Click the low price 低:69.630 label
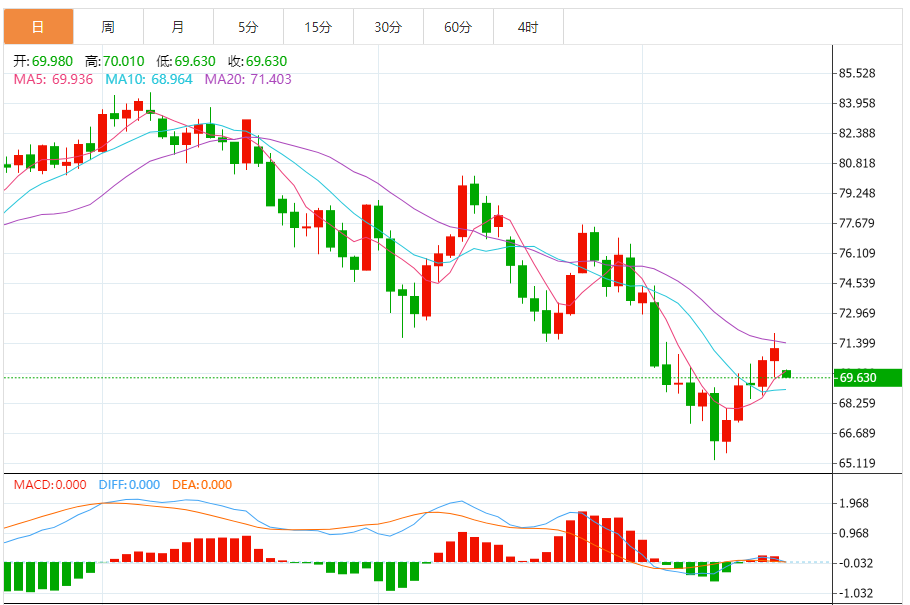 pos(186,61)
